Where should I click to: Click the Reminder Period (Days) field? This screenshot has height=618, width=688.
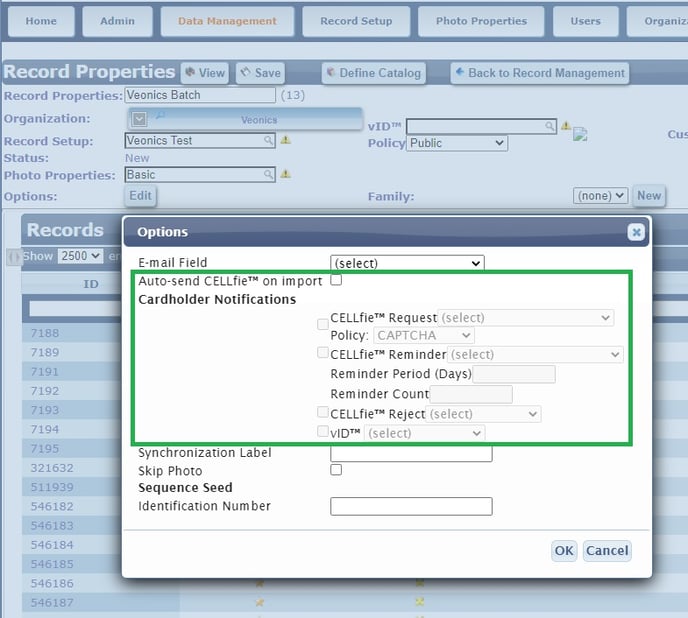click(x=514, y=374)
